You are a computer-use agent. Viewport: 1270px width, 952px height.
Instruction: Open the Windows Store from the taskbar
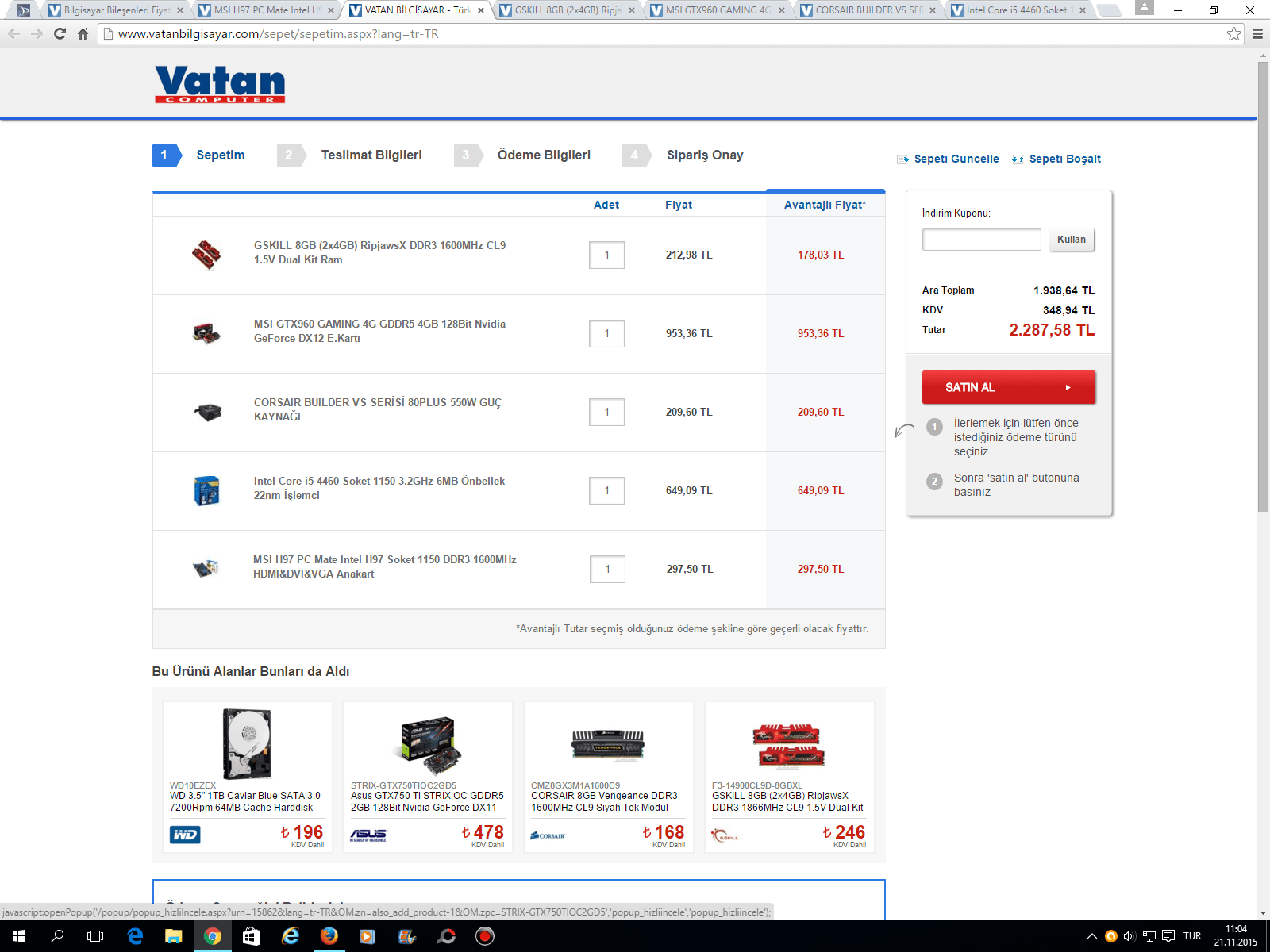click(x=251, y=936)
